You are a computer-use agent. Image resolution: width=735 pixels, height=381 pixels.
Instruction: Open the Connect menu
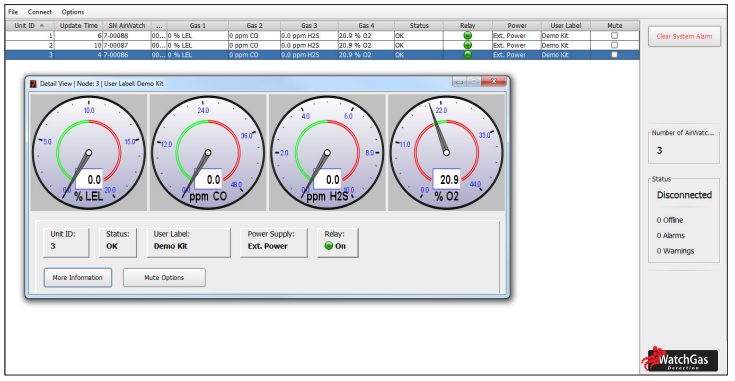point(39,12)
